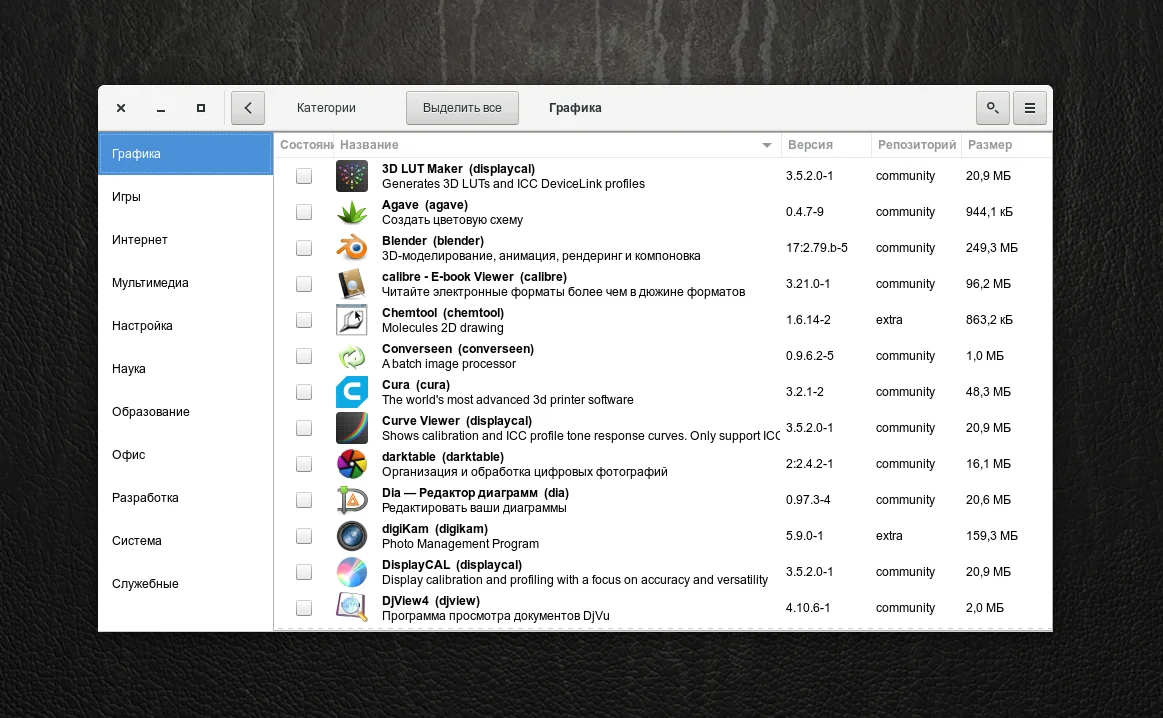This screenshot has height=718, width=1163.
Task: Click the Состояние column header
Action: (x=304, y=145)
